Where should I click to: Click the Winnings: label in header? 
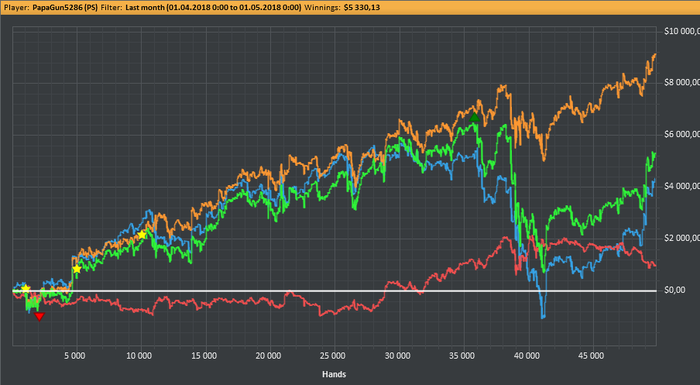coord(323,8)
